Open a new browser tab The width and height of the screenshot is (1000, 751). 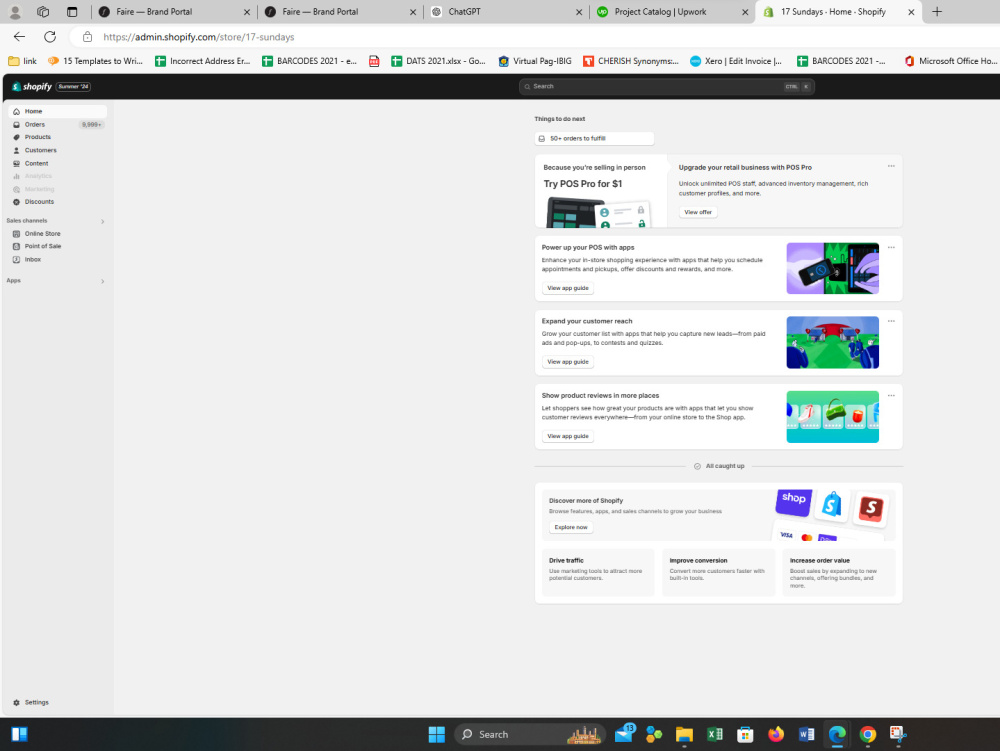pyautogui.click(x=937, y=11)
